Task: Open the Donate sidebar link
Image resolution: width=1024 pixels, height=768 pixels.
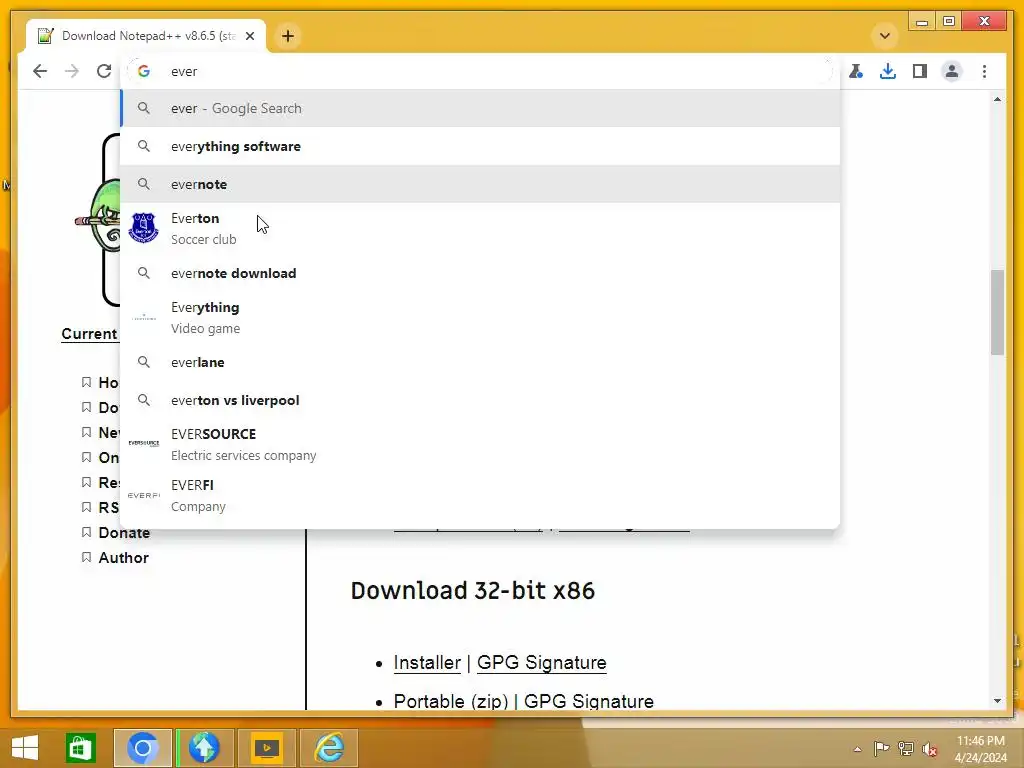Action: [124, 533]
